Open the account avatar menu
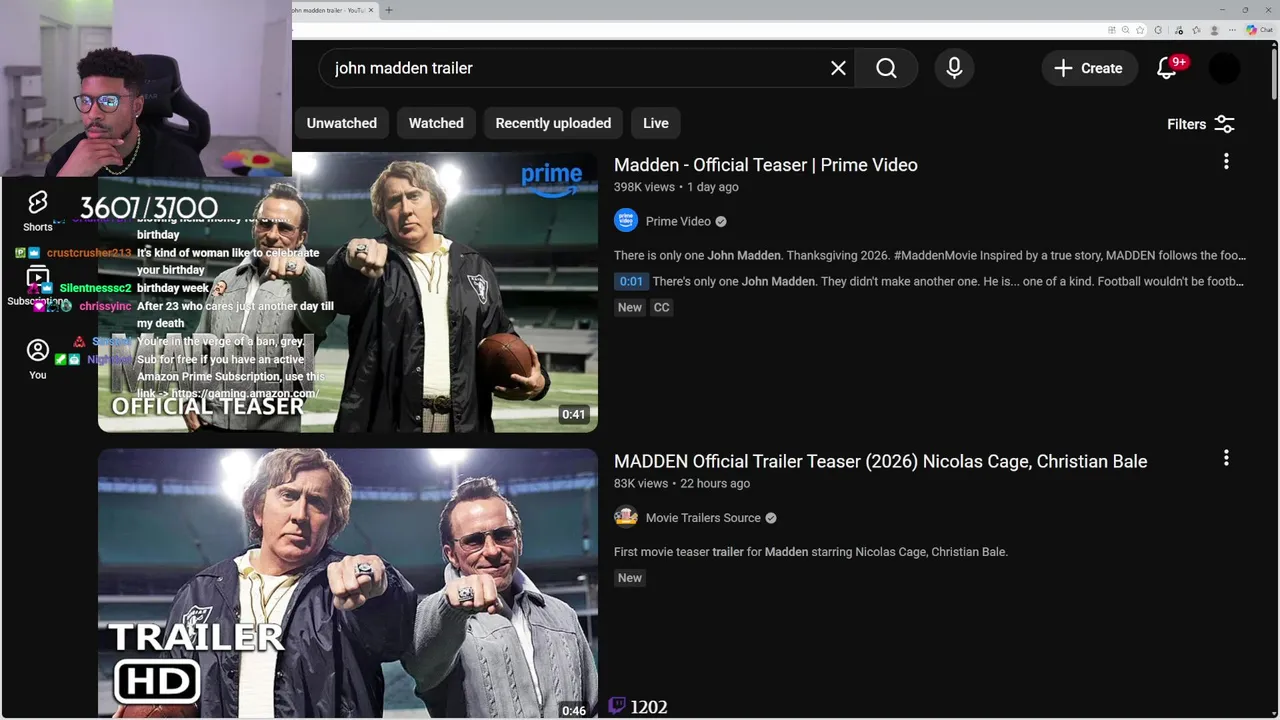Viewport: 1280px width, 720px height. (x=1225, y=68)
